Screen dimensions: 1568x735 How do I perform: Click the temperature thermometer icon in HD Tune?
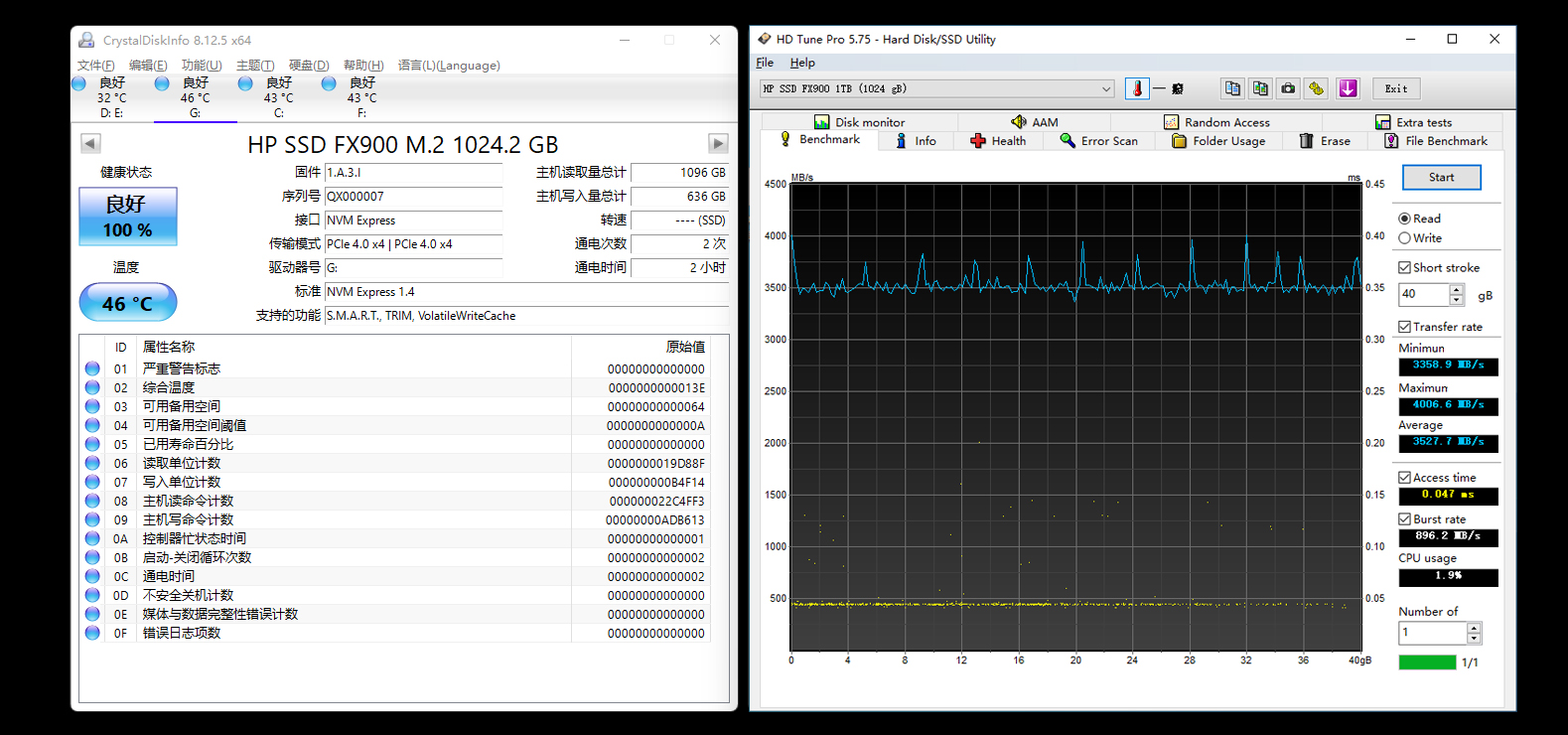pos(1137,88)
